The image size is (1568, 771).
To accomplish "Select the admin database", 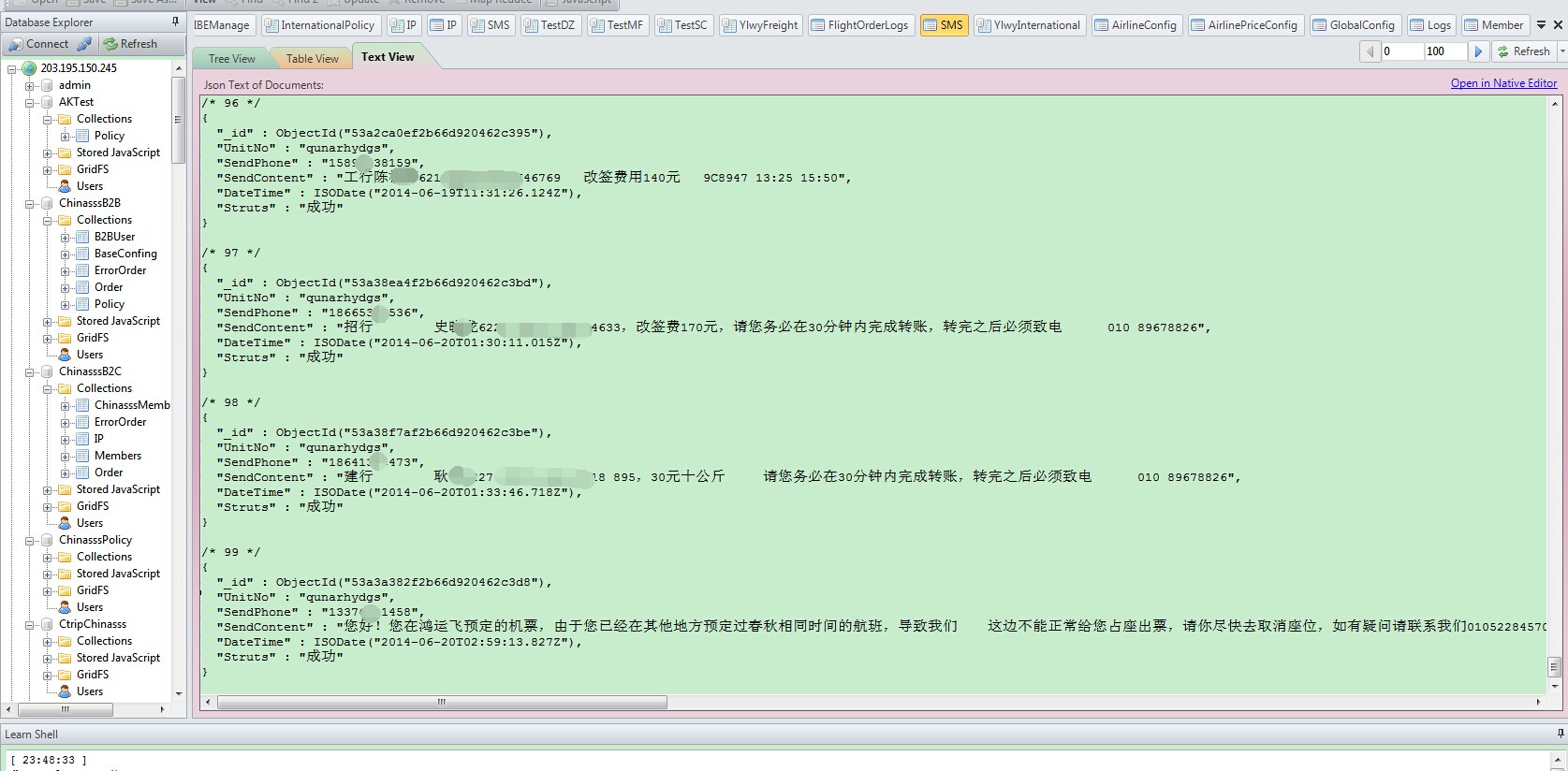I will click(75, 85).
